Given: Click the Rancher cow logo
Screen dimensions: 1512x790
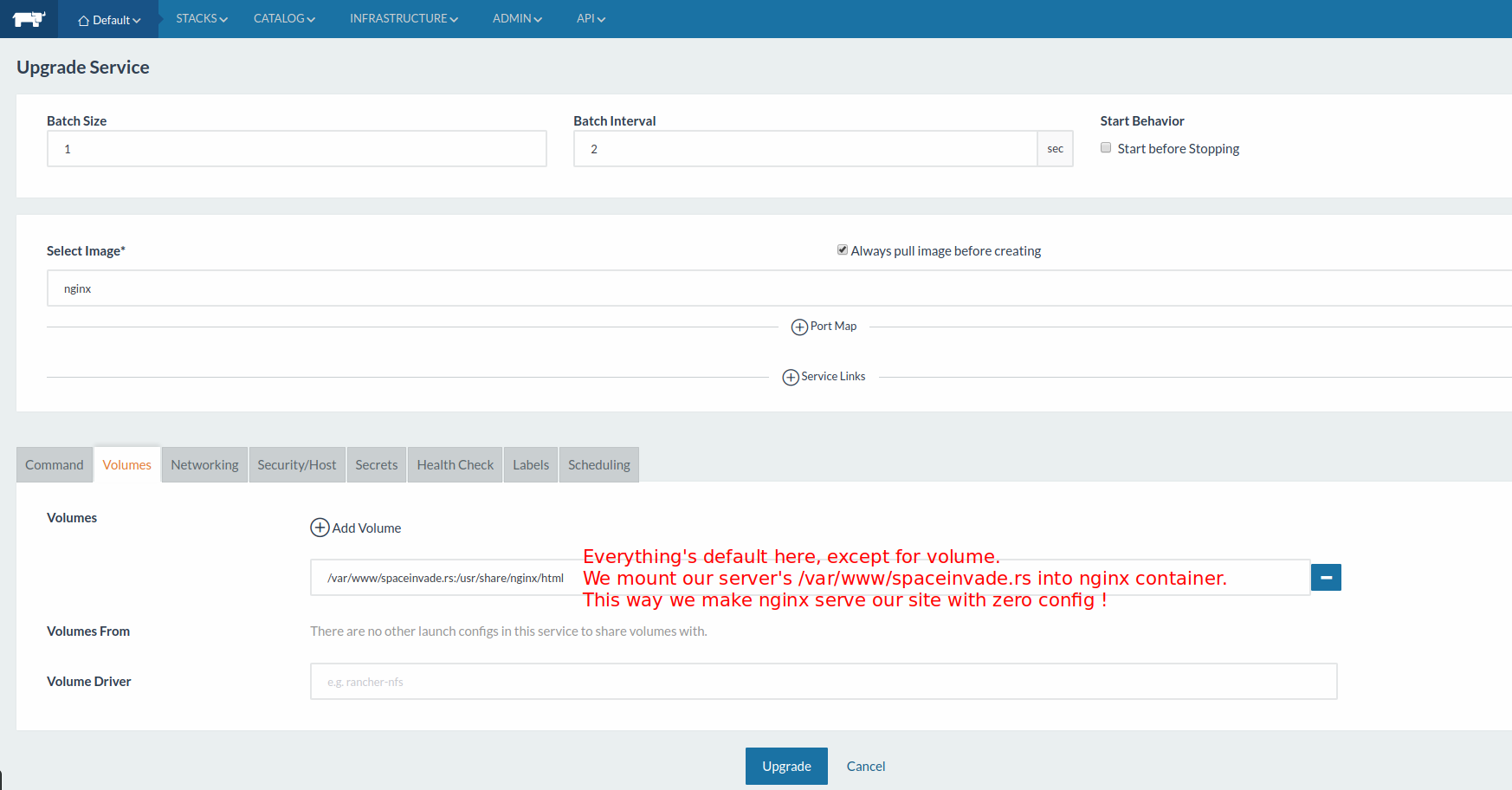Looking at the screenshot, I should (x=29, y=19).
